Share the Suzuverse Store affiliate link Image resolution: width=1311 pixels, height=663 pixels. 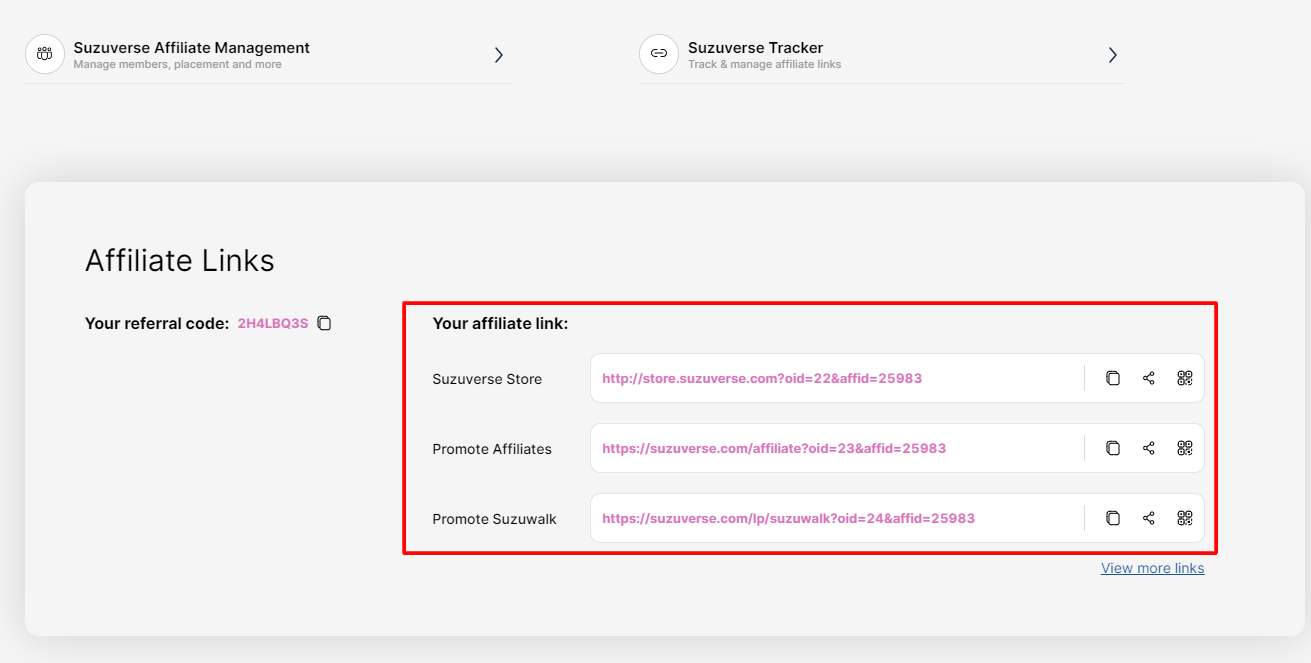(x=1148, y=378)
